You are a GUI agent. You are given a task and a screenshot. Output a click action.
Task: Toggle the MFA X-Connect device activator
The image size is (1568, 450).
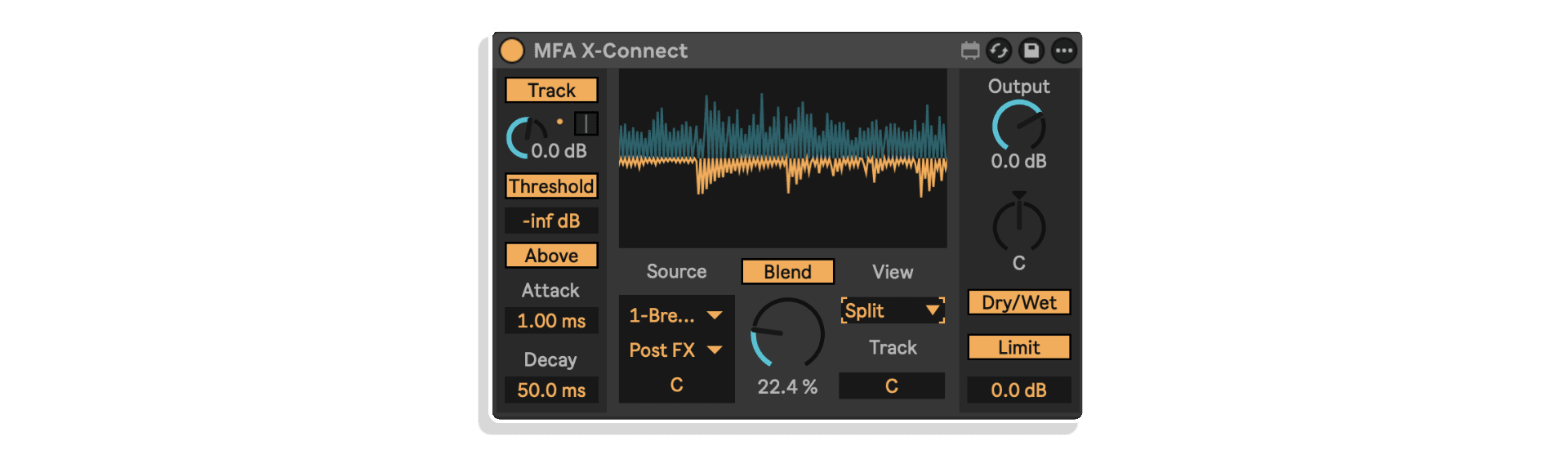tap(512, 51)
